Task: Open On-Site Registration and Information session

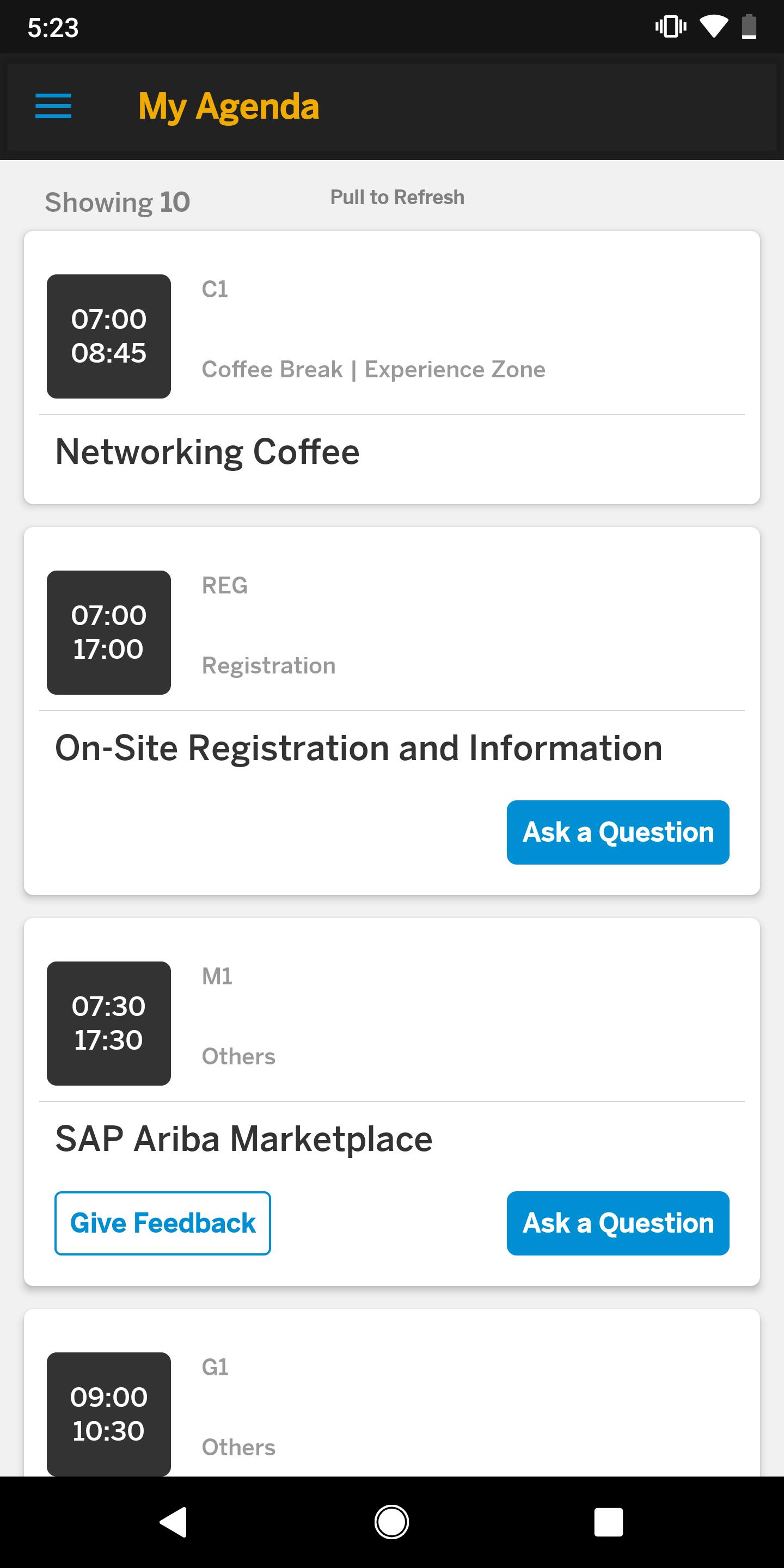Action: click(359, 748)
